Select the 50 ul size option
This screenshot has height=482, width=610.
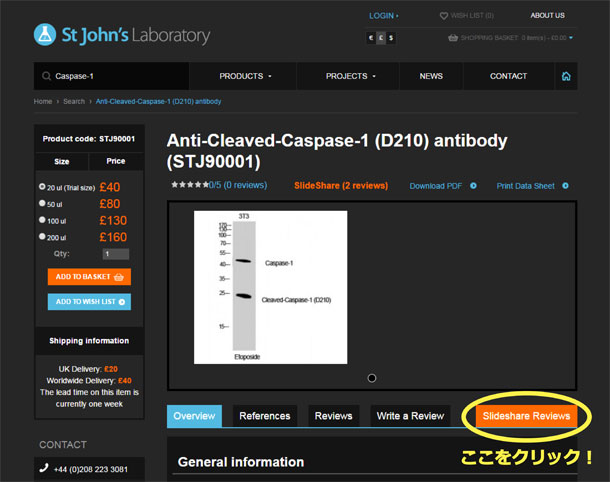pyautogui.click(x=42, y=203)
